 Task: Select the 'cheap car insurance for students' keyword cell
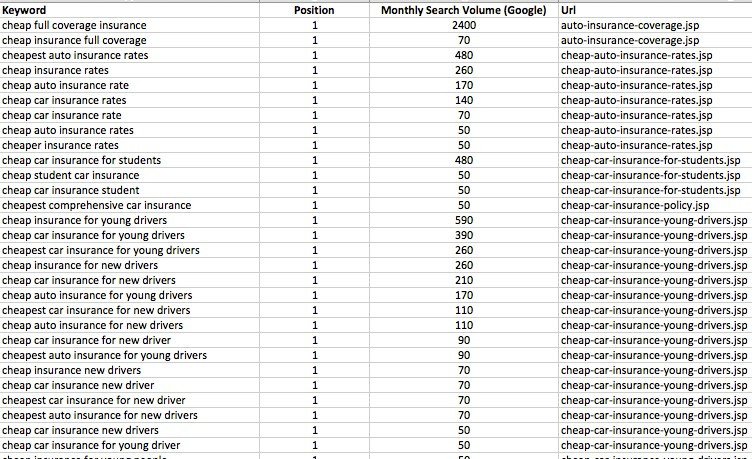coord(129,160)
